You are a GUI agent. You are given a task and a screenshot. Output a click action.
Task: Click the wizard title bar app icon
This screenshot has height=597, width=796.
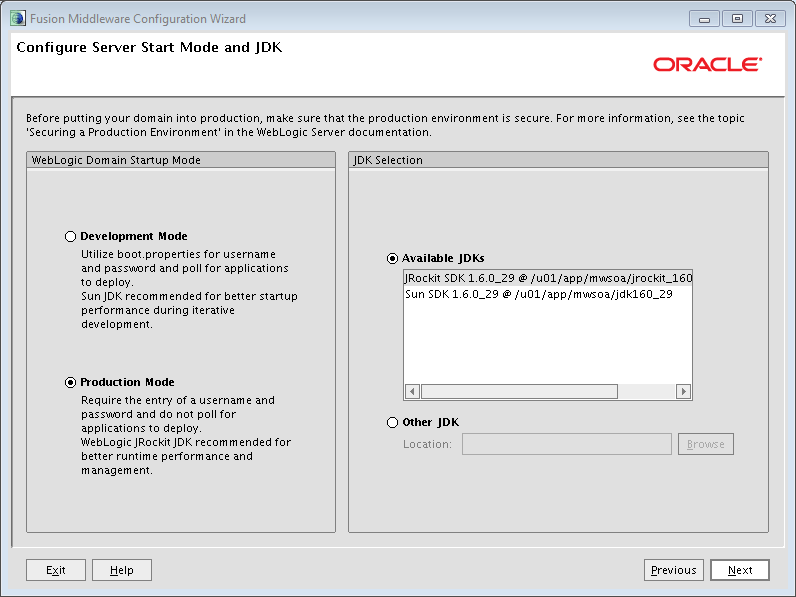pos(18,19)
